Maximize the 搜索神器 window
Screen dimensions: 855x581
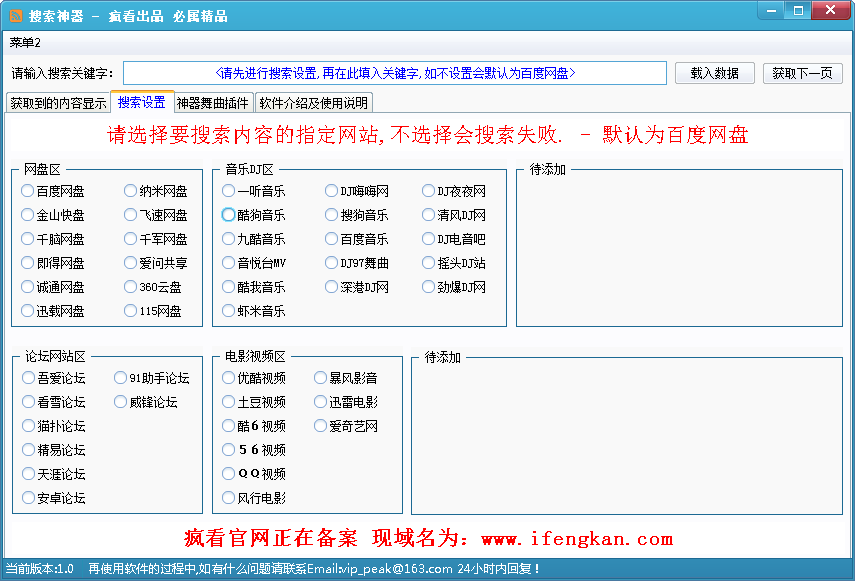tap(798, 10)
